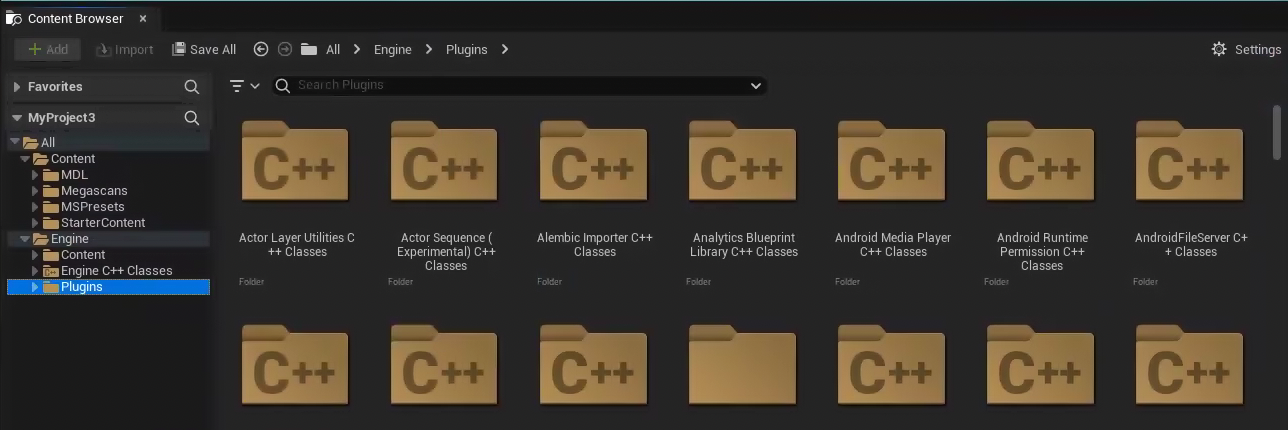Expand the Plugins tree node
Viewport: 1288px width, 430px height.
click(x=36, y=287)
